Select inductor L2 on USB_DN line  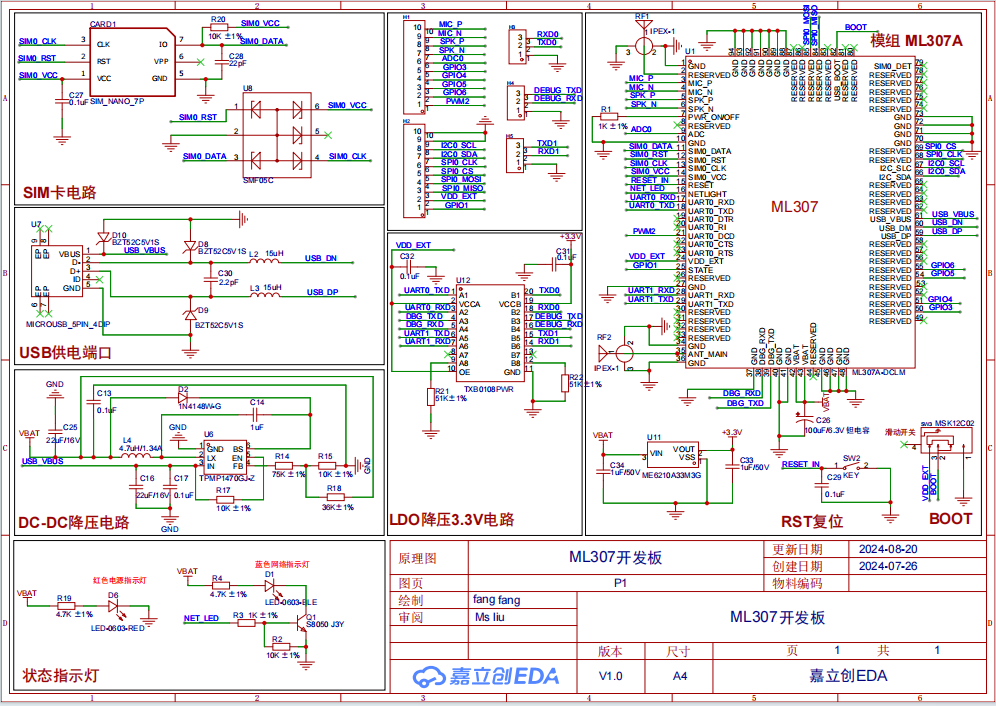coord(266,259)
